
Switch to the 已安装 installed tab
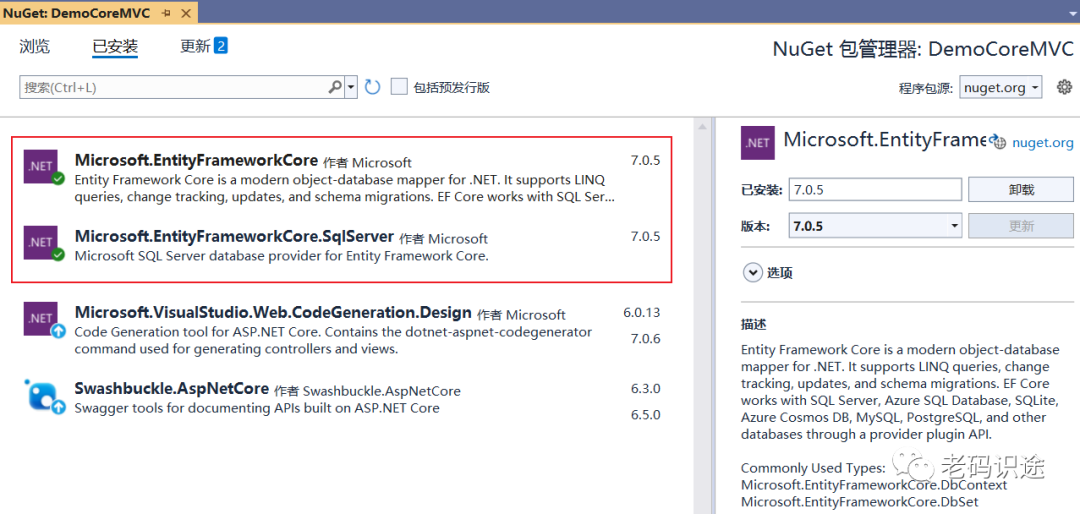pos(115,47)
